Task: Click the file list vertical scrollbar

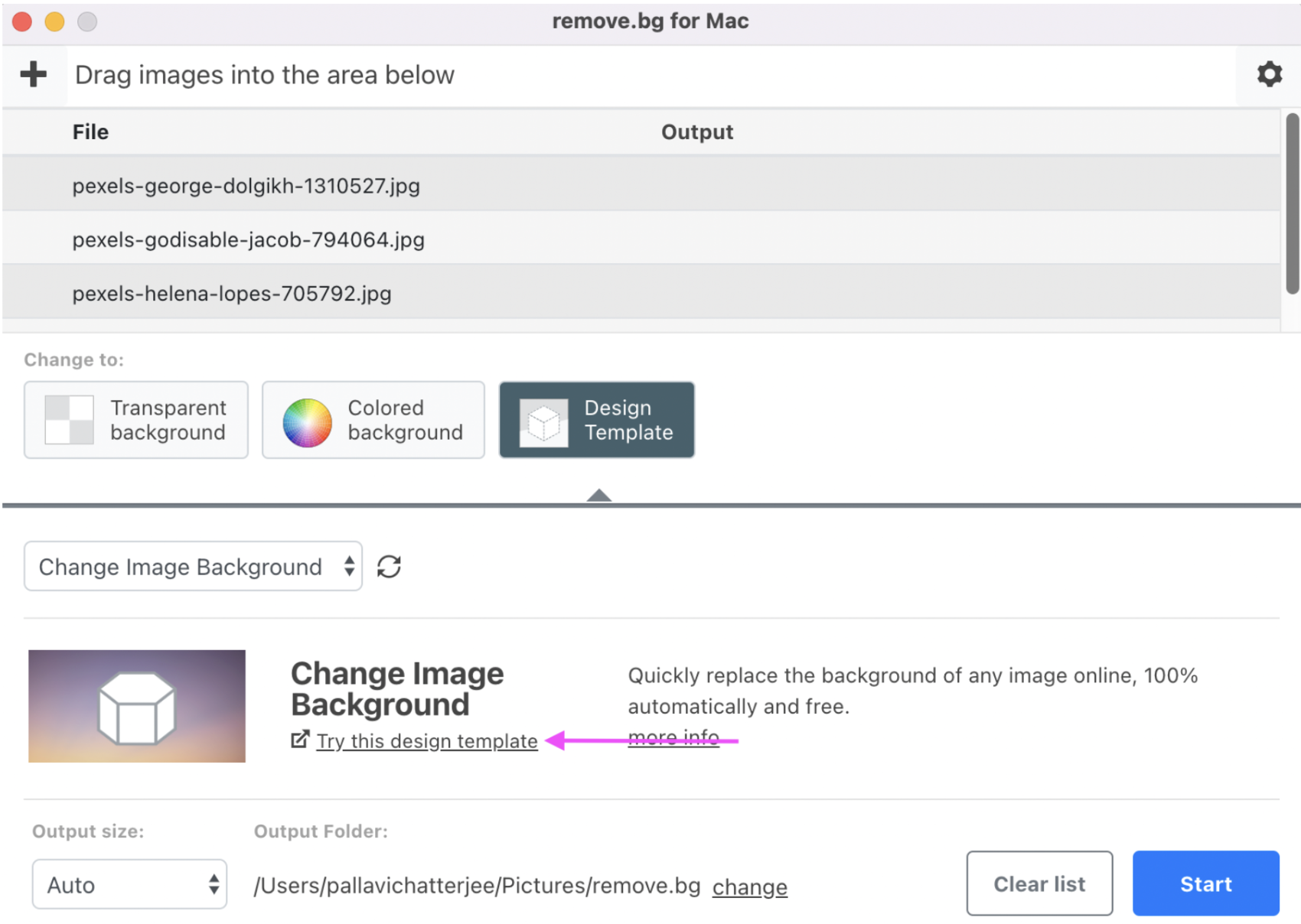Action: coord(1292,203)
